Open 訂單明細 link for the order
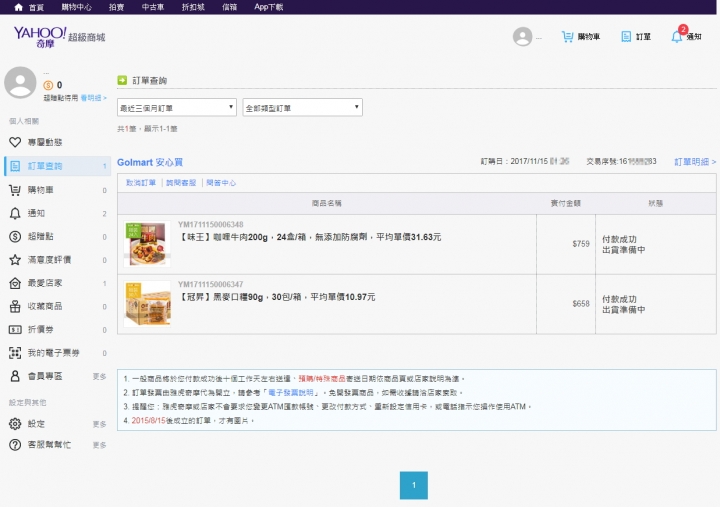This screenshot has width=720, height=507. [x=695, y=162]
